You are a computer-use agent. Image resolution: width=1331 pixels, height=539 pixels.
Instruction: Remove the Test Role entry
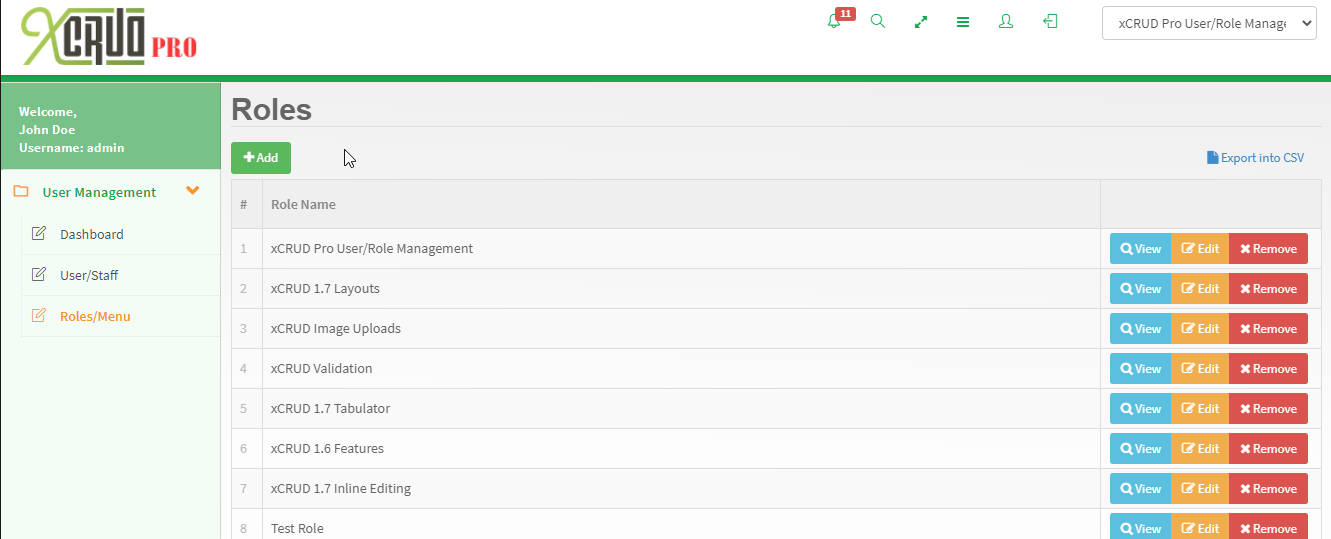(x=1268, y=528)
